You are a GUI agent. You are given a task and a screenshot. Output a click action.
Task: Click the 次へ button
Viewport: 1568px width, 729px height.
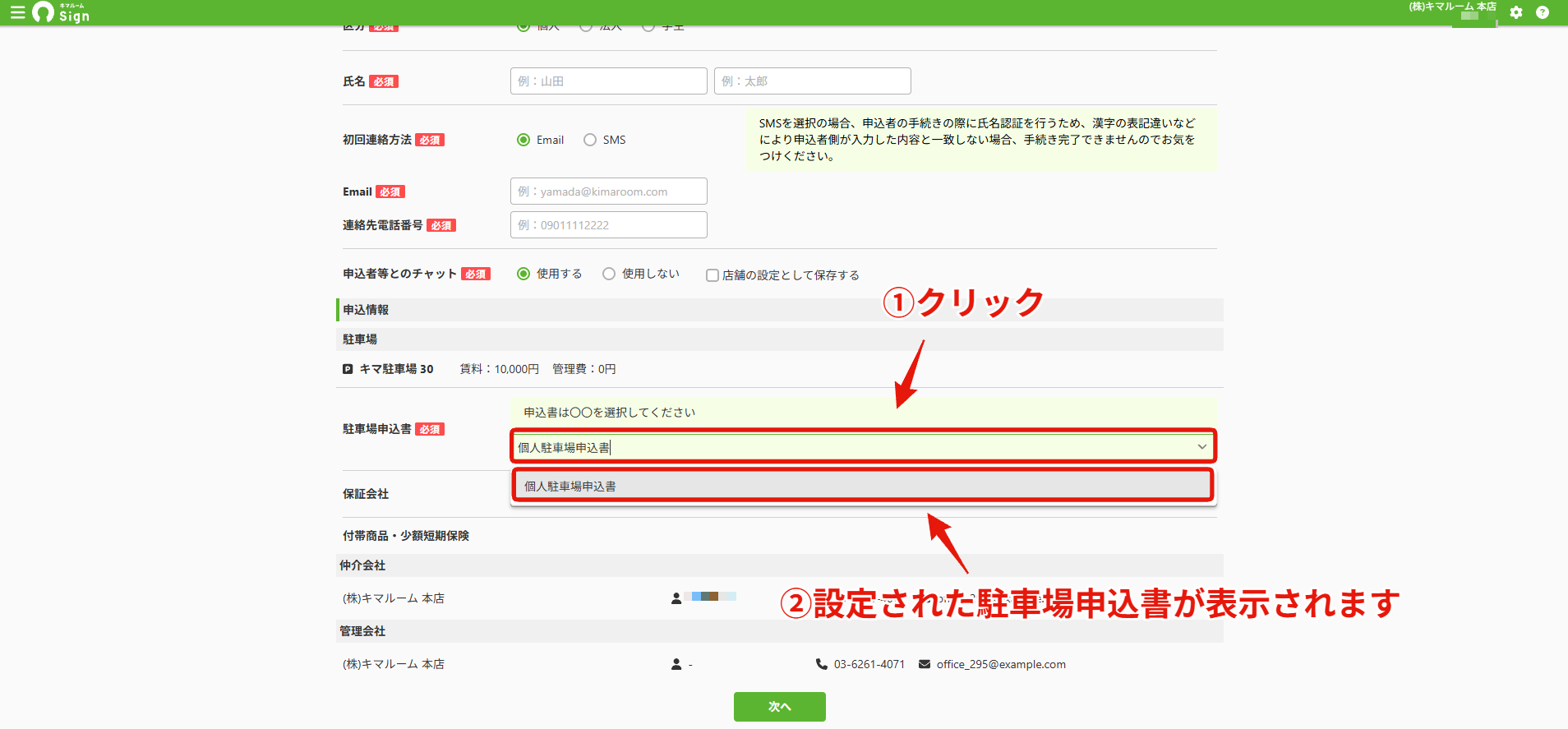click(780, 707)
